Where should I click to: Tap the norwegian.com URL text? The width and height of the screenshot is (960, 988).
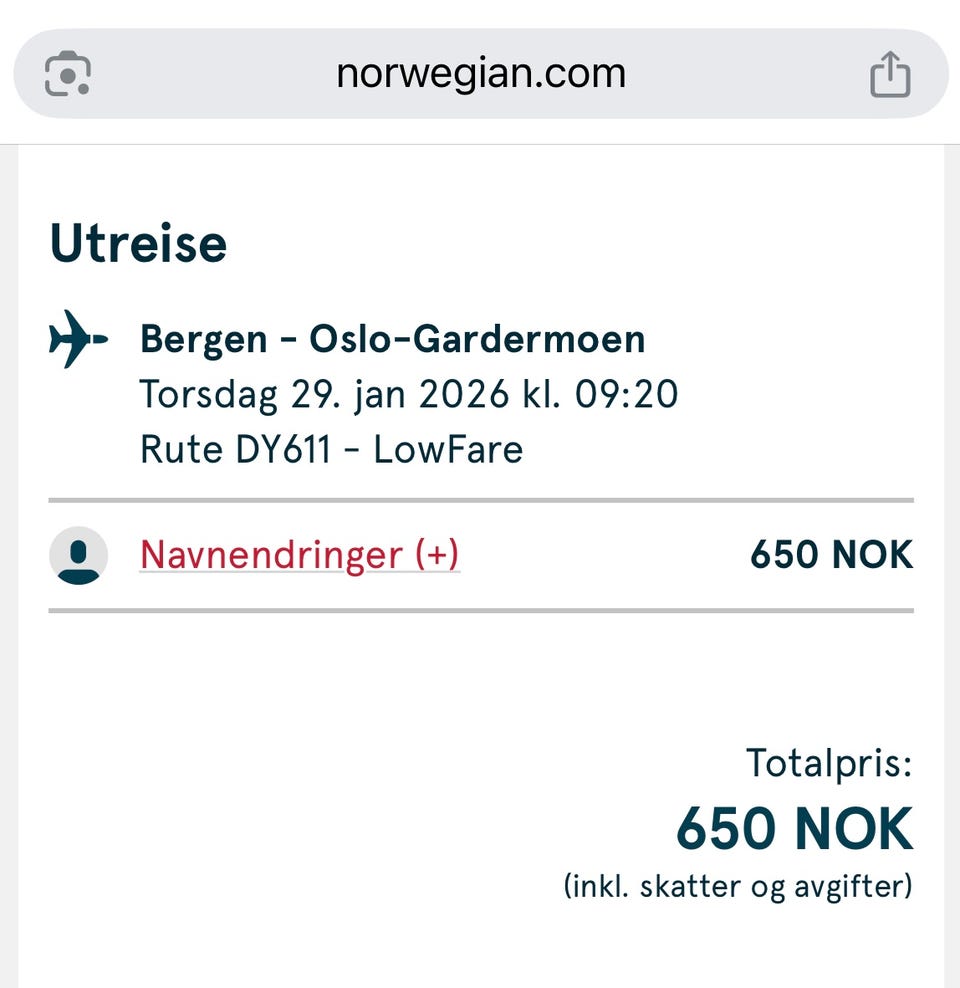tap(480, 74)
